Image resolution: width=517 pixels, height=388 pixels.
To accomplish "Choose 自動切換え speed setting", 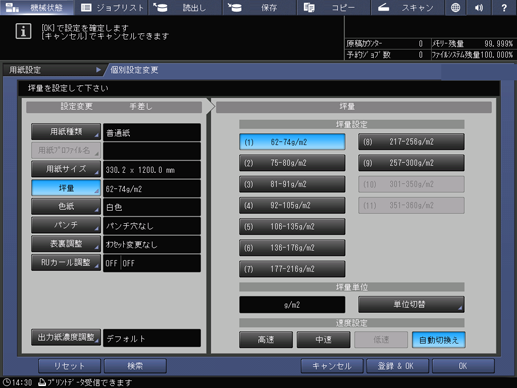I will (x=439, y=340).
